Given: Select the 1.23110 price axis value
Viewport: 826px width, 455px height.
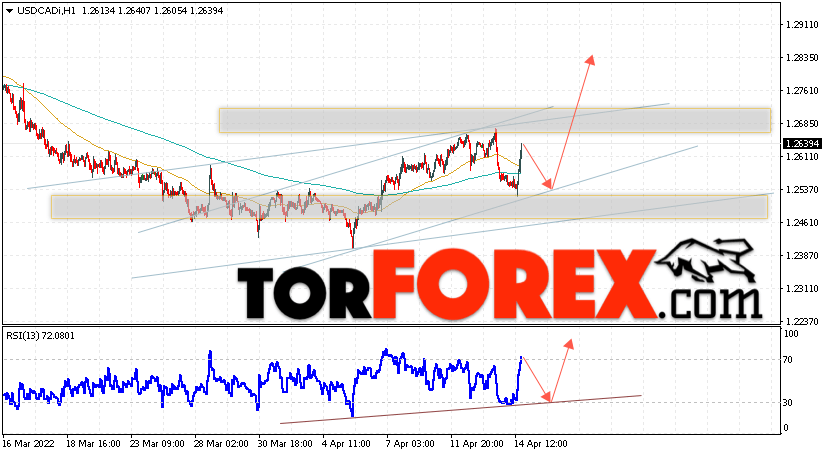Looking at the screenshot, I should click(x=802, y=289).
